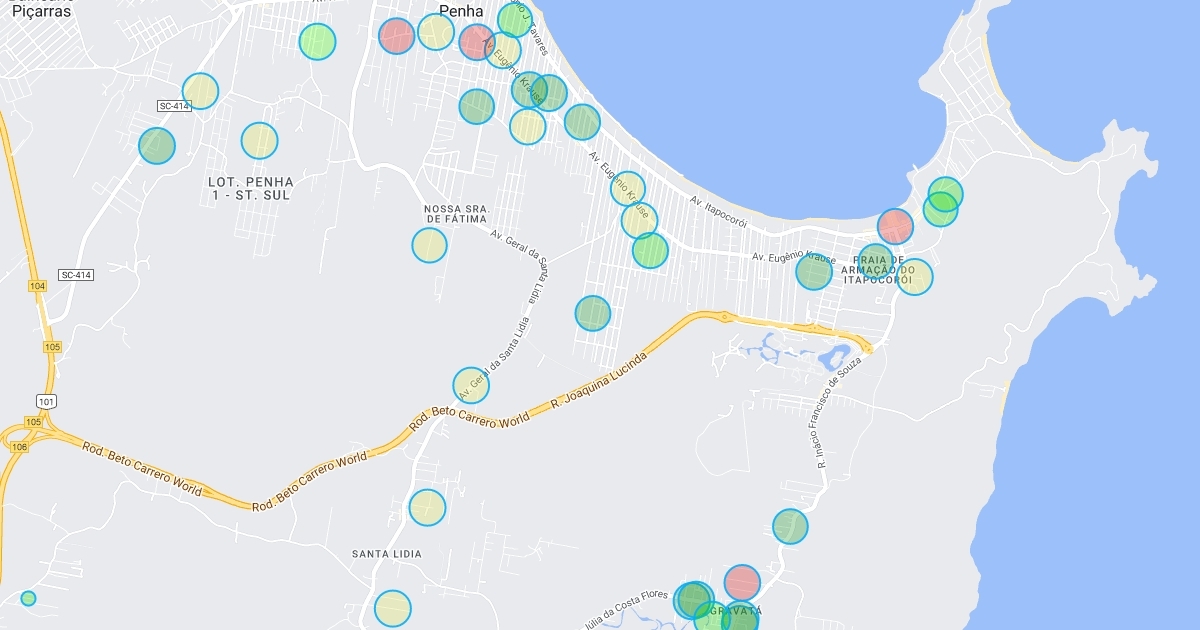This screenshot has height=630, width=1200.
Task: Click the Penha city label
Action: 461,12
